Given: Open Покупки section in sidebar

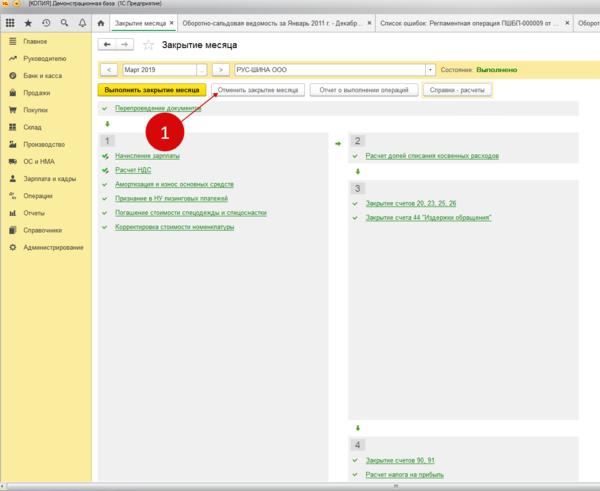Looking at the screenshot, I should click(x=36, y=110).
